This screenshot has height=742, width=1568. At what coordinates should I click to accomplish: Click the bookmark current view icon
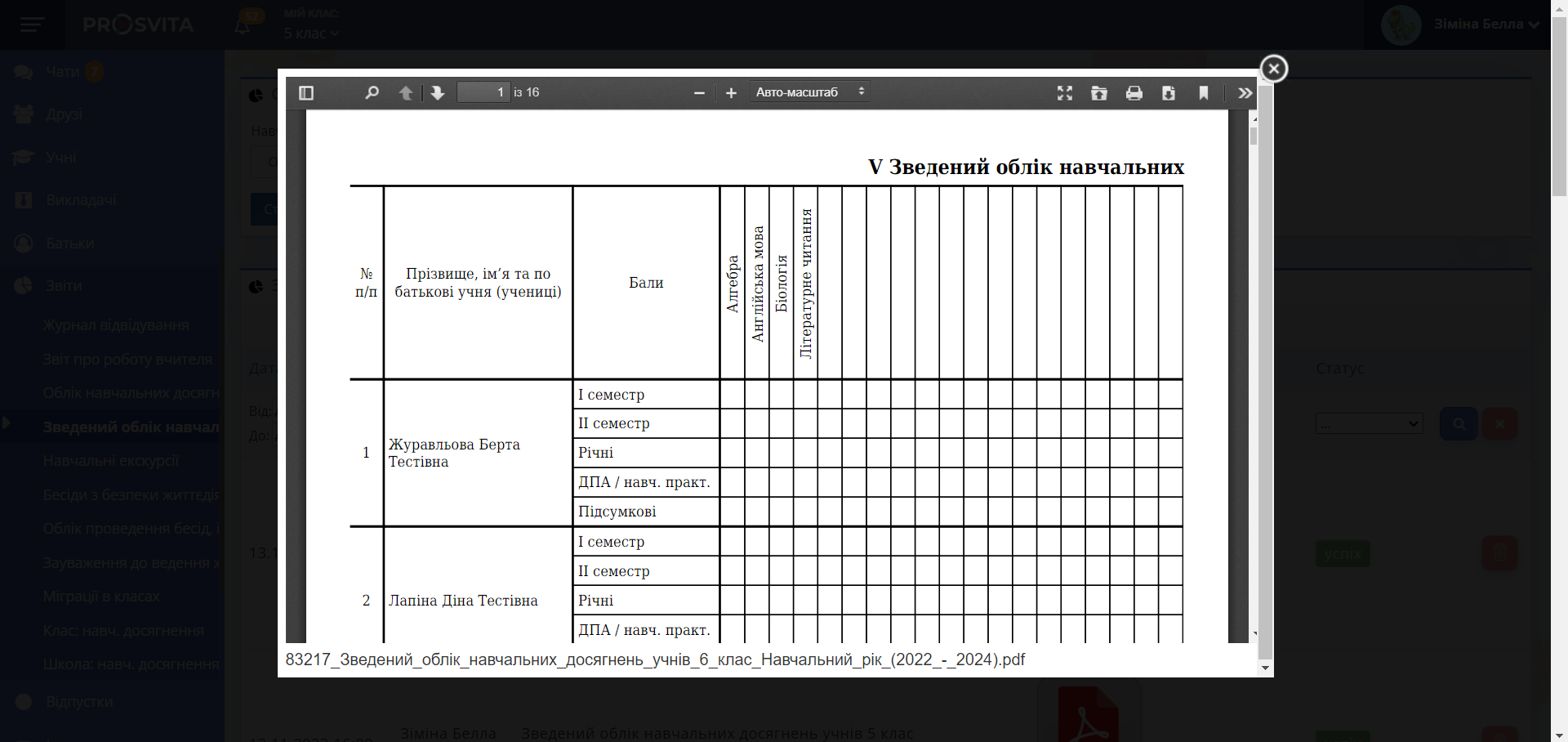coord(1204,93)
